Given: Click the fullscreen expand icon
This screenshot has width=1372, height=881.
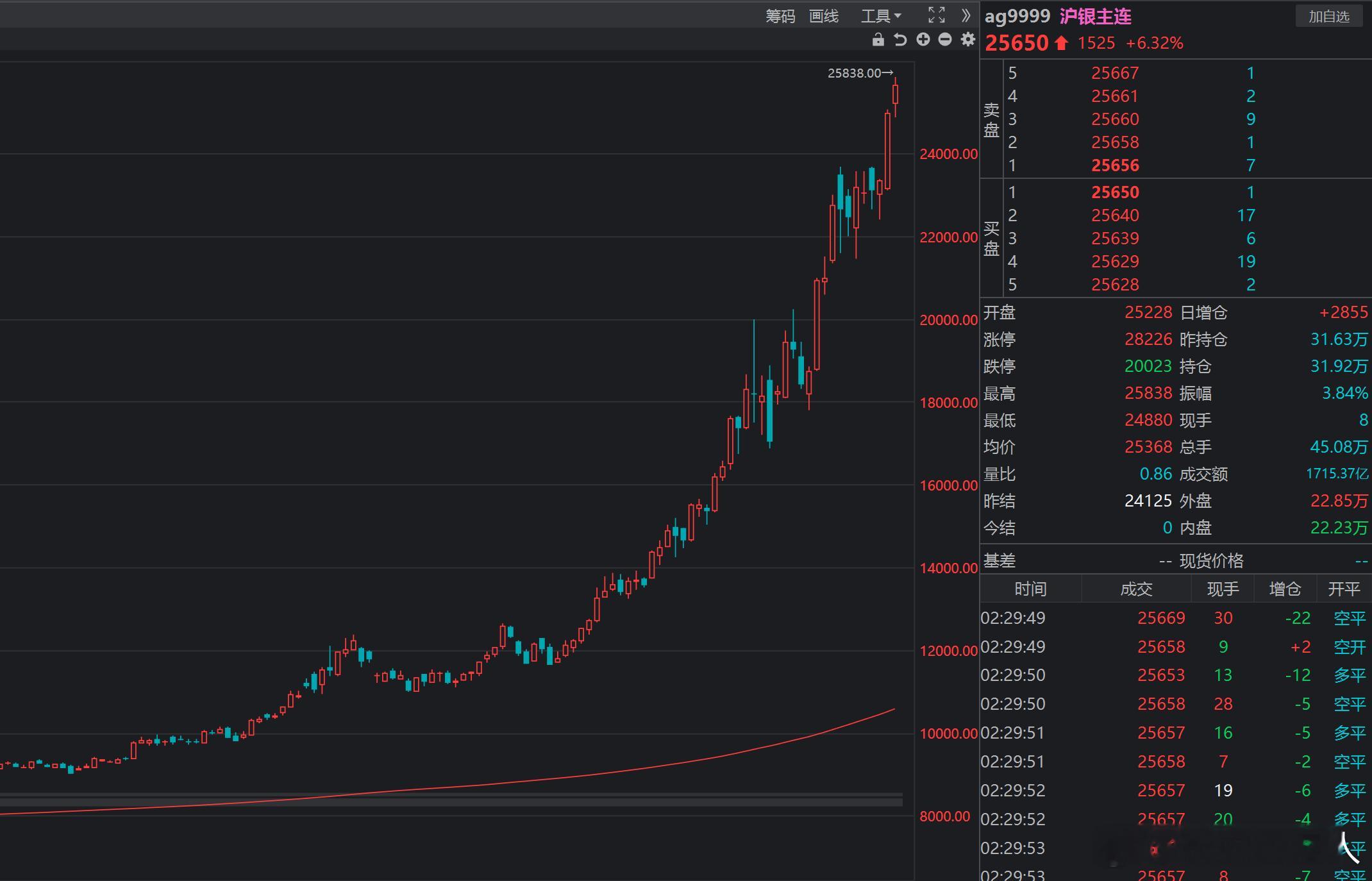Looking at the screenshot, I should tap(936, 15).
